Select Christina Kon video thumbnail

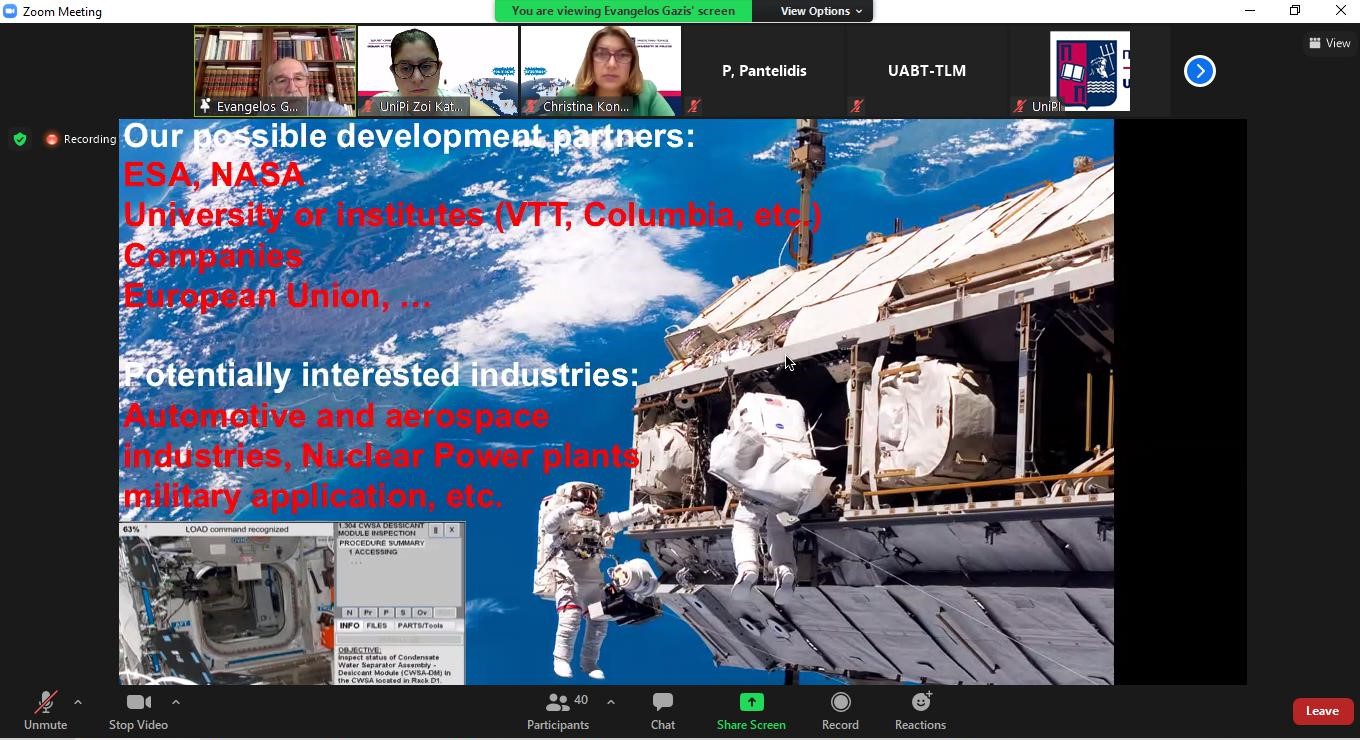tap(601, 71)
